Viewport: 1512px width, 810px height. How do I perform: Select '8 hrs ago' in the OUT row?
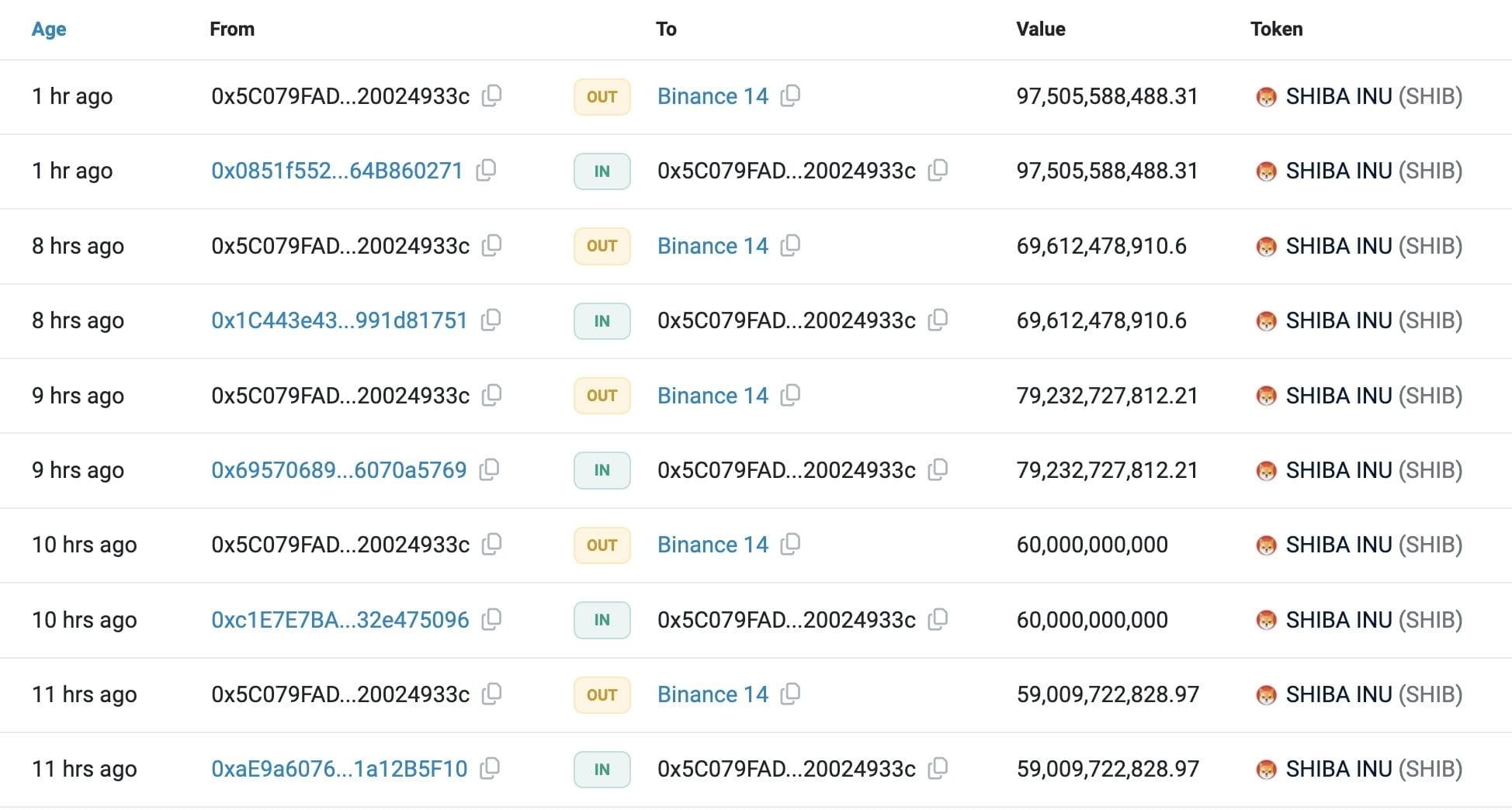[78, 246]
